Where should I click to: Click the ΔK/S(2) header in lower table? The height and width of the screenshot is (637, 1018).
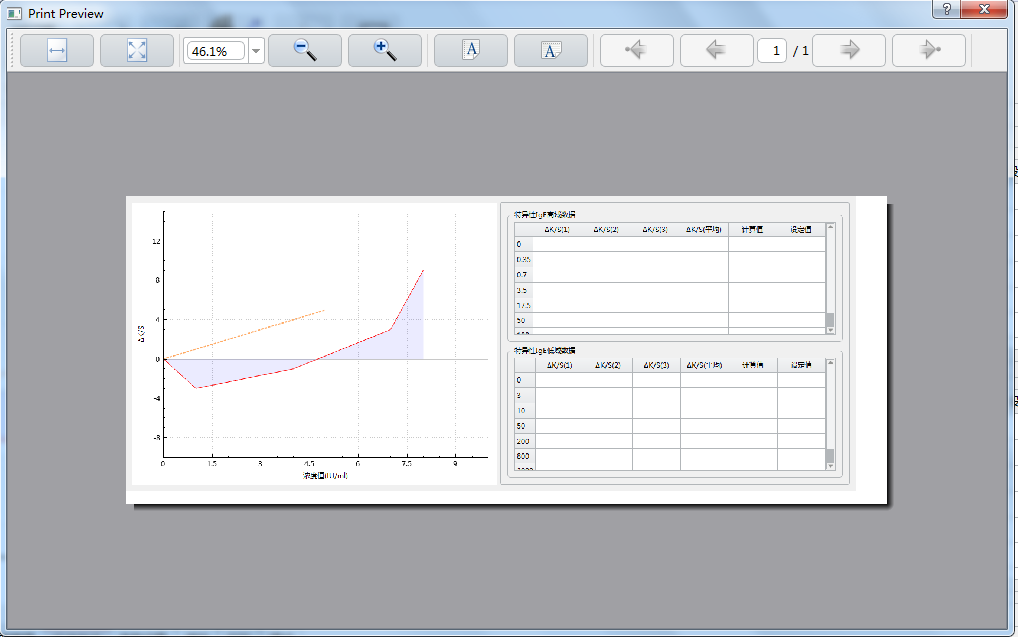608,365
